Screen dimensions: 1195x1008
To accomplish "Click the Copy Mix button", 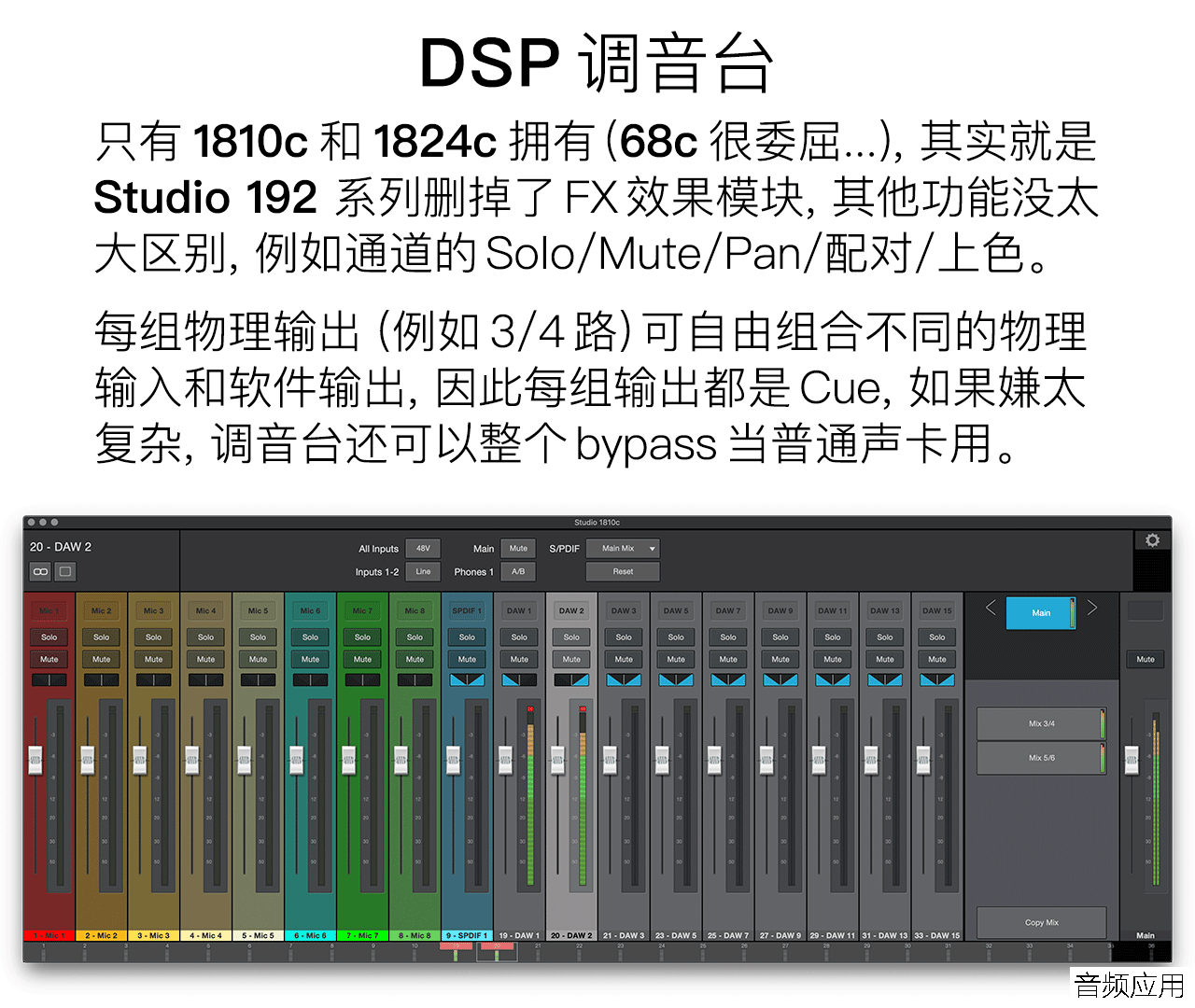I will click(x=1042, y=922).
